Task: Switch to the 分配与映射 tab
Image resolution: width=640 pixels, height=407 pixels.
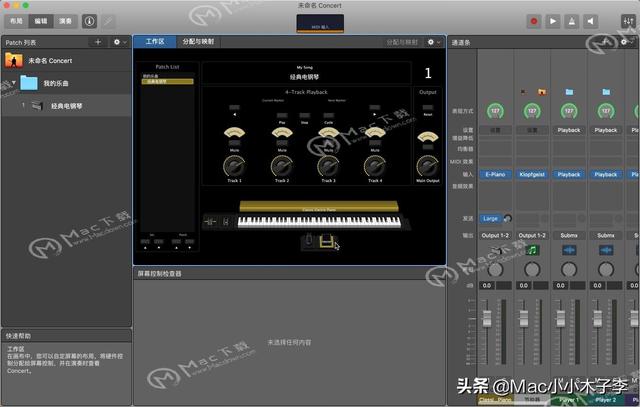Action: pos(198,42)
